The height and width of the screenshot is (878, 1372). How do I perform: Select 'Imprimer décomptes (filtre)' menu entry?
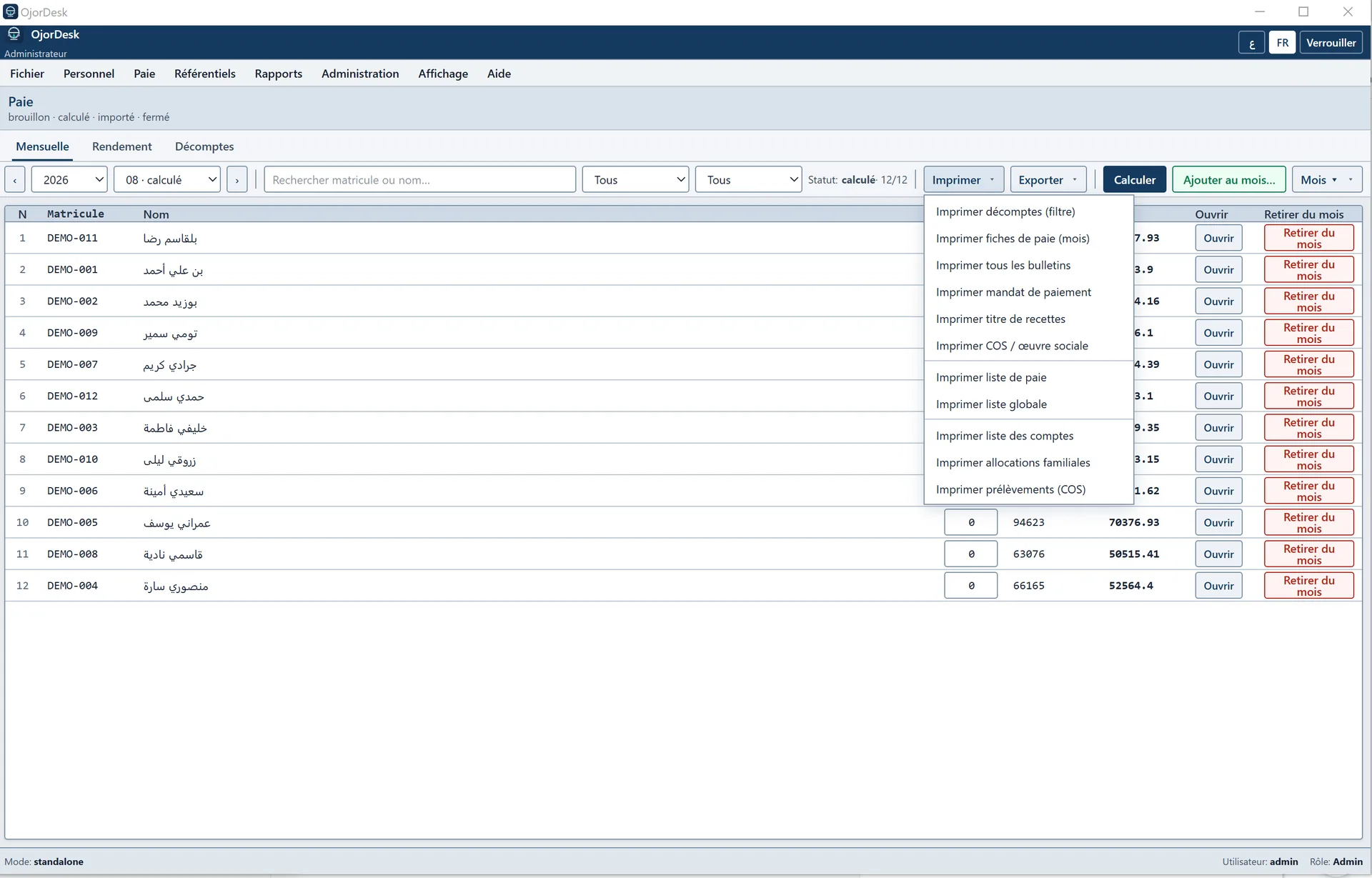[x=1028, y=211]
